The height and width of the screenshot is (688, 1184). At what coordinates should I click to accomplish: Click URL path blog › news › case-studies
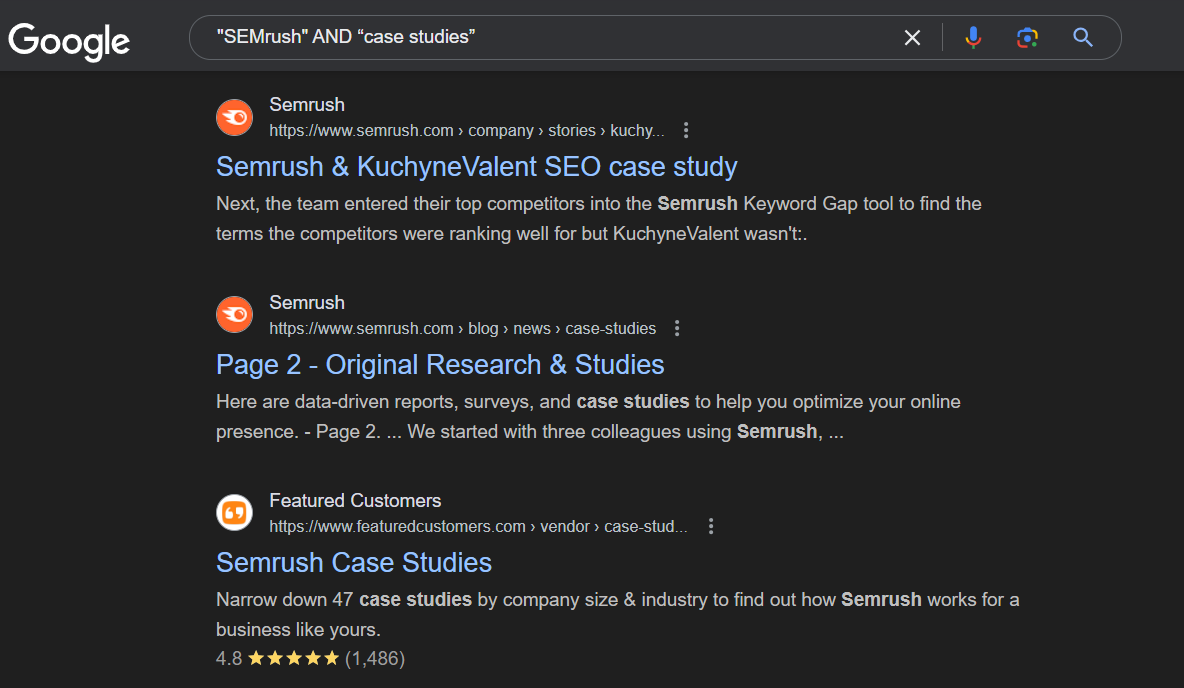pos(463,328)
